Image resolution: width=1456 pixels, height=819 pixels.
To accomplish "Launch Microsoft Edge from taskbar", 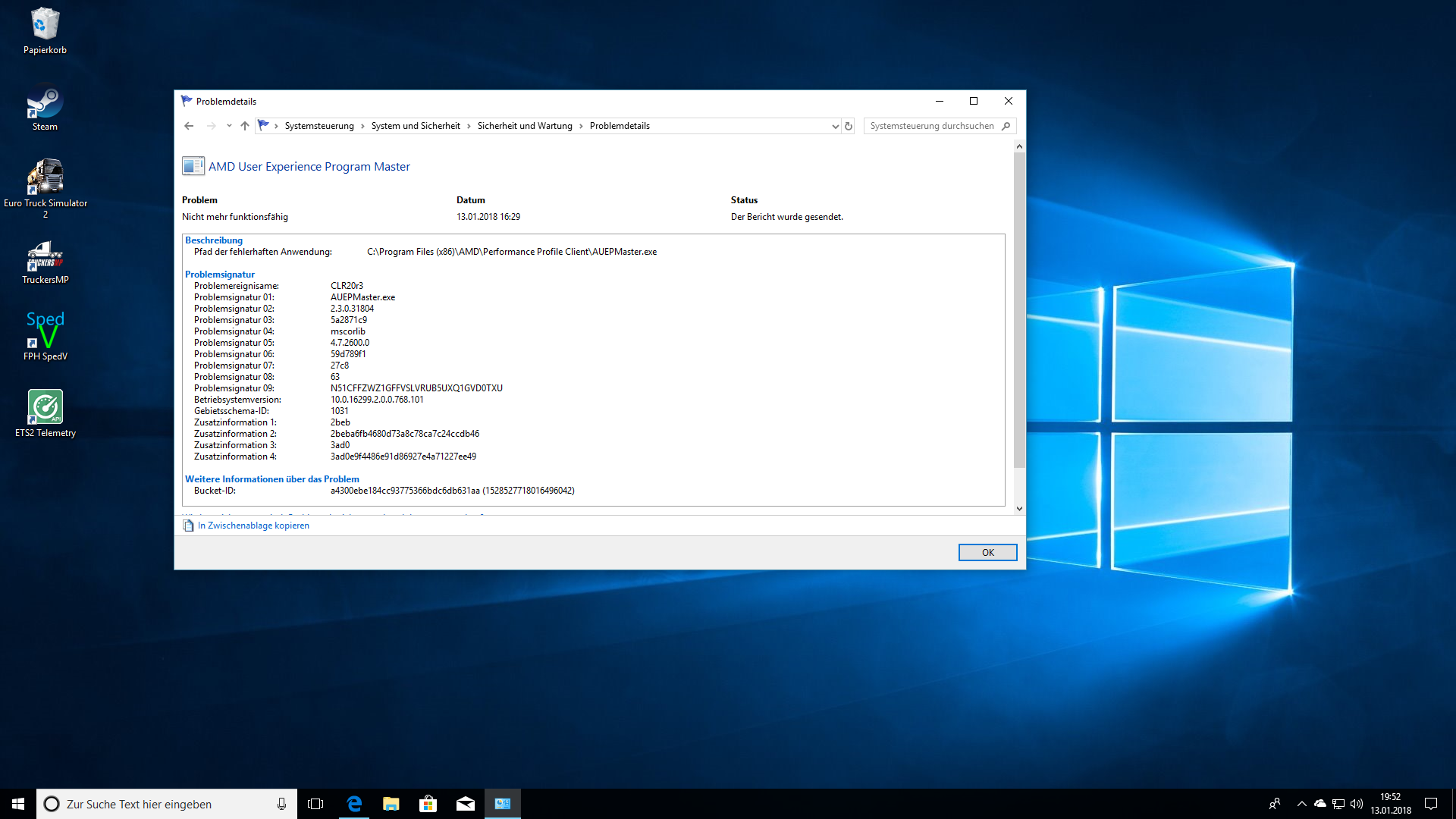I will [x=353, y=804].
